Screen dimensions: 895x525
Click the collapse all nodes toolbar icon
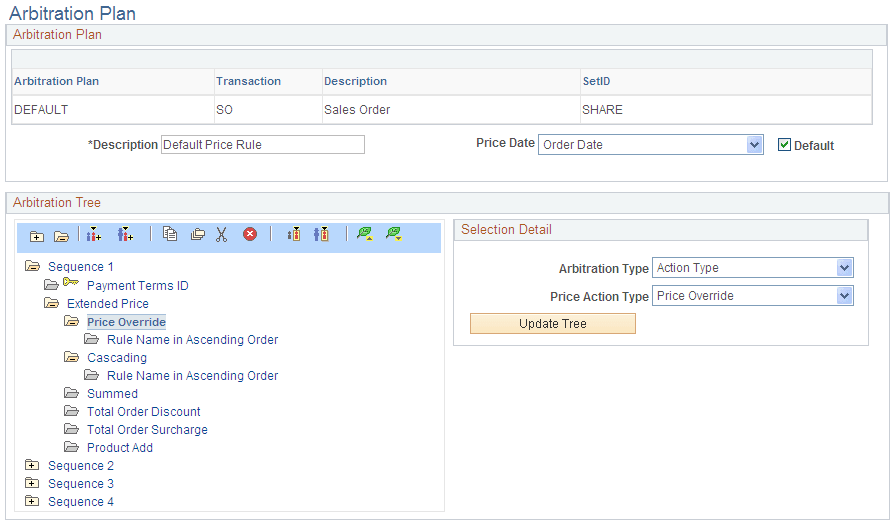[61, 236]
